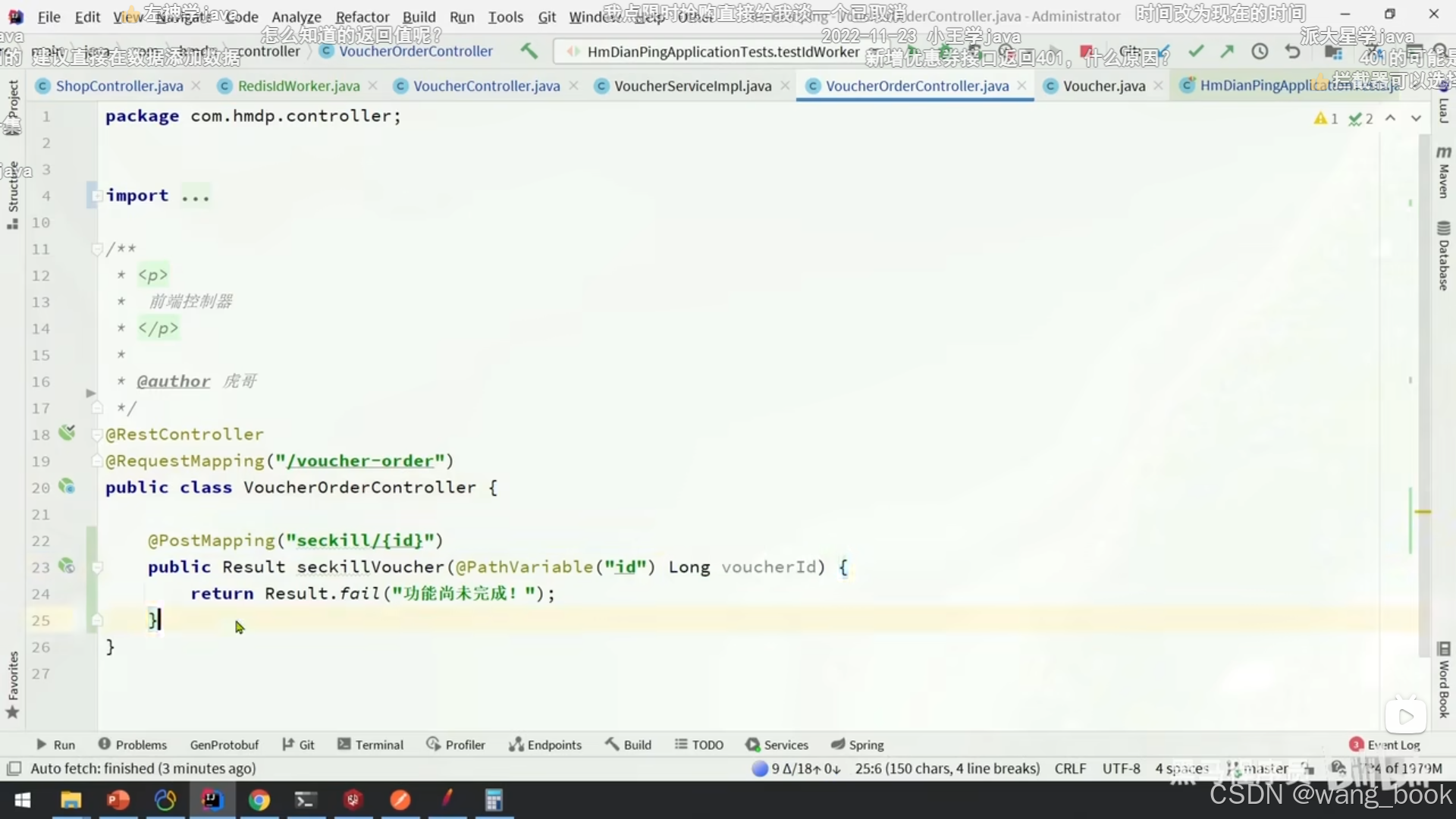
Task: Click the rollback undo arrow icon
Action: pos(1292,51)
